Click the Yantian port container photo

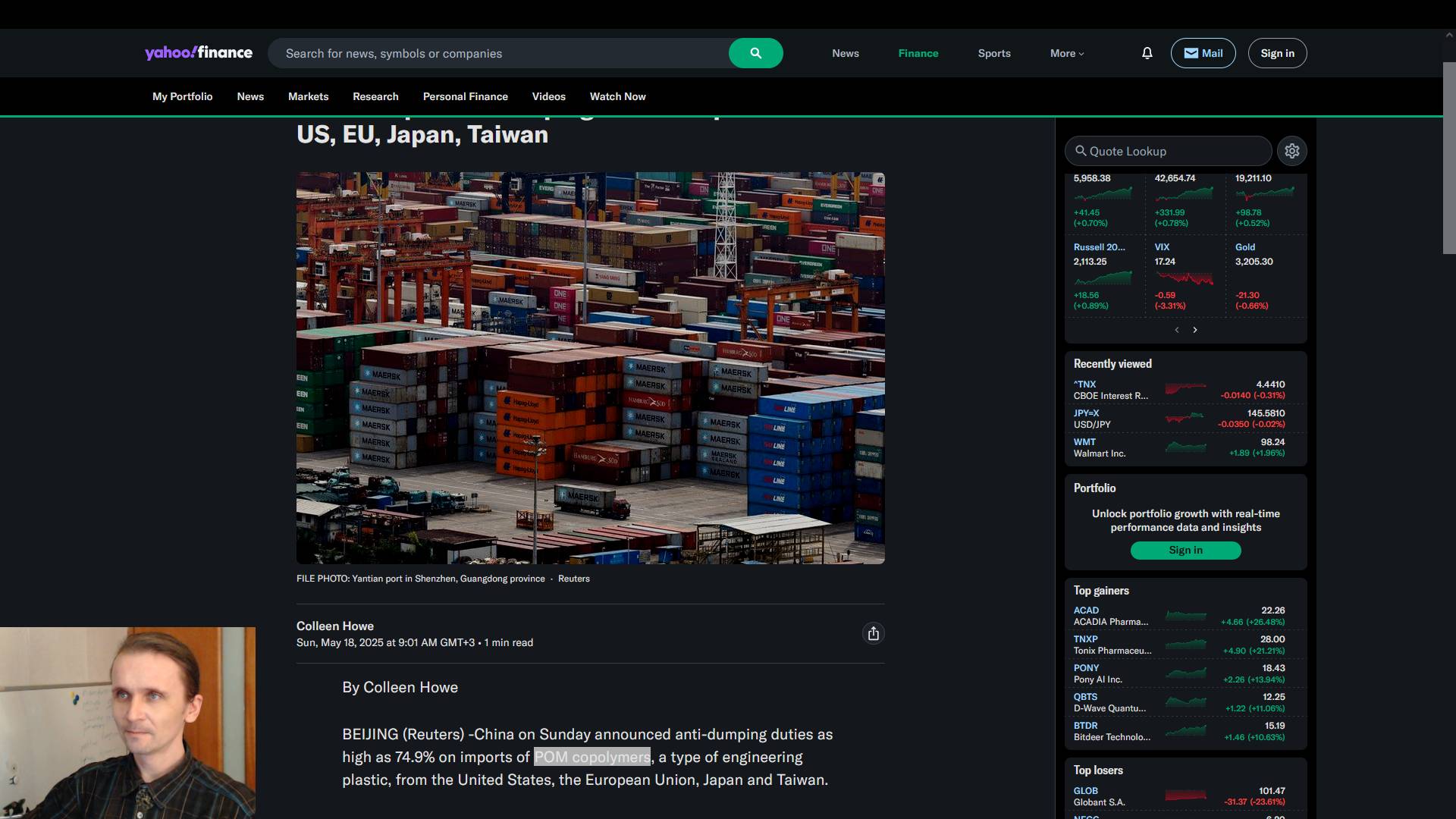590,368
